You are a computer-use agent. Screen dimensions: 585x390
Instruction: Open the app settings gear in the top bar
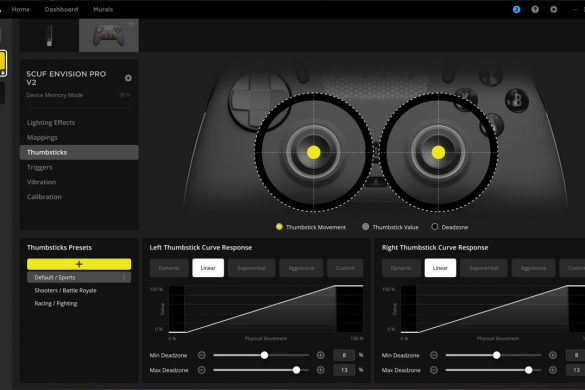554,9
